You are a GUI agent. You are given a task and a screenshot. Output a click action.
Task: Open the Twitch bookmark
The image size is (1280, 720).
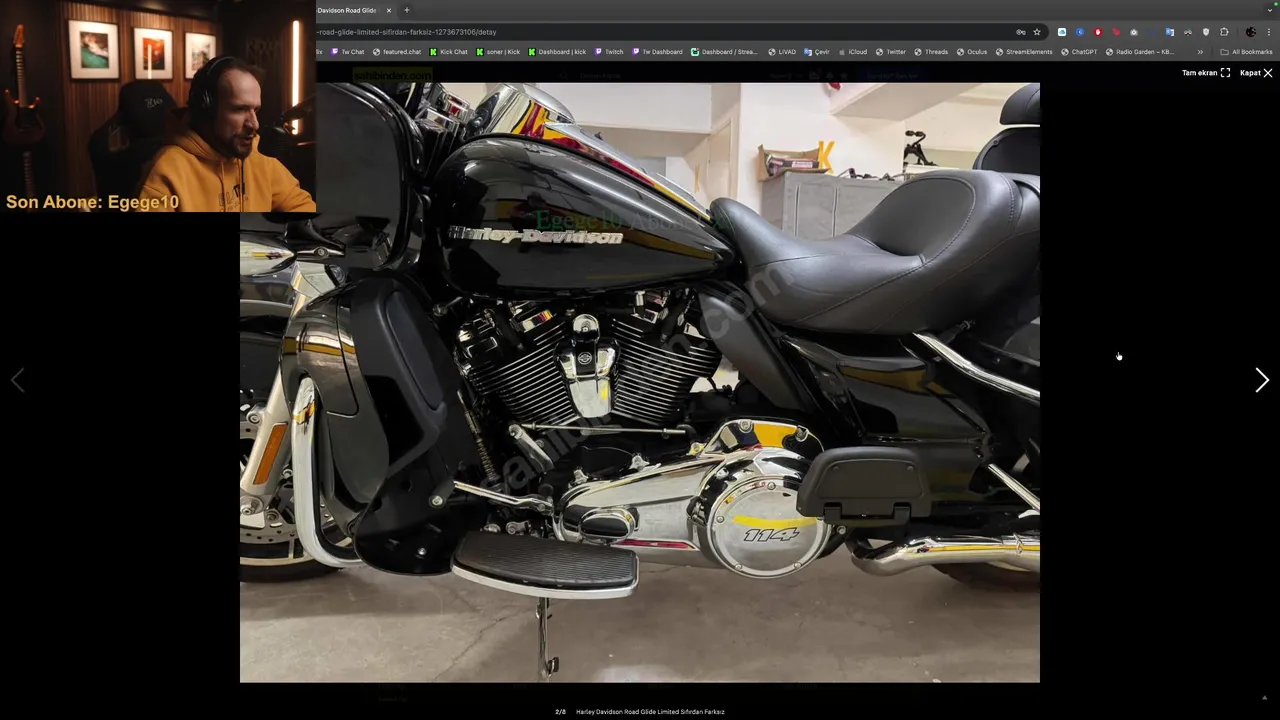click(x=609, y=52)
